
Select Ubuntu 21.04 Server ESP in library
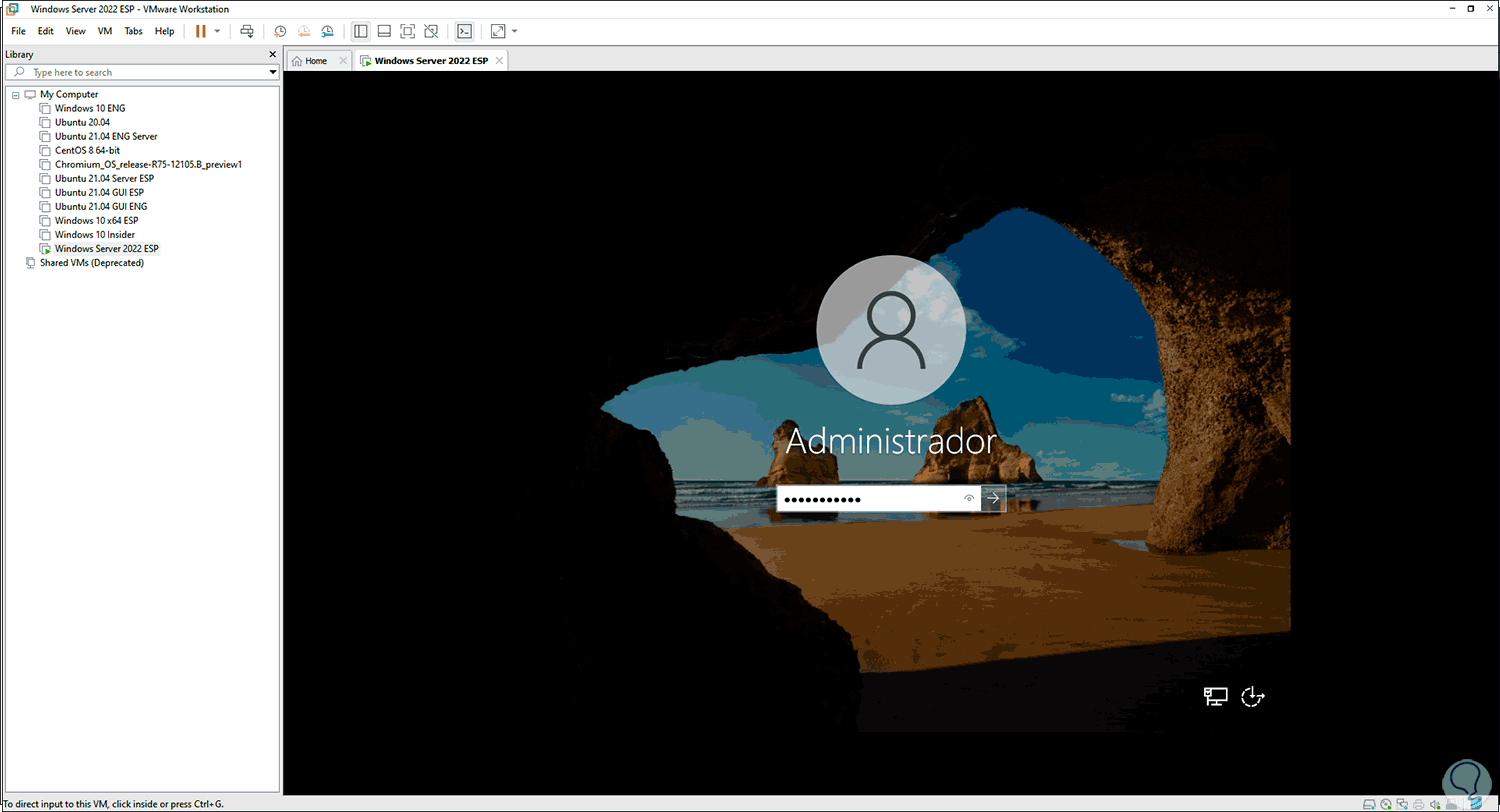pos(104,178)
